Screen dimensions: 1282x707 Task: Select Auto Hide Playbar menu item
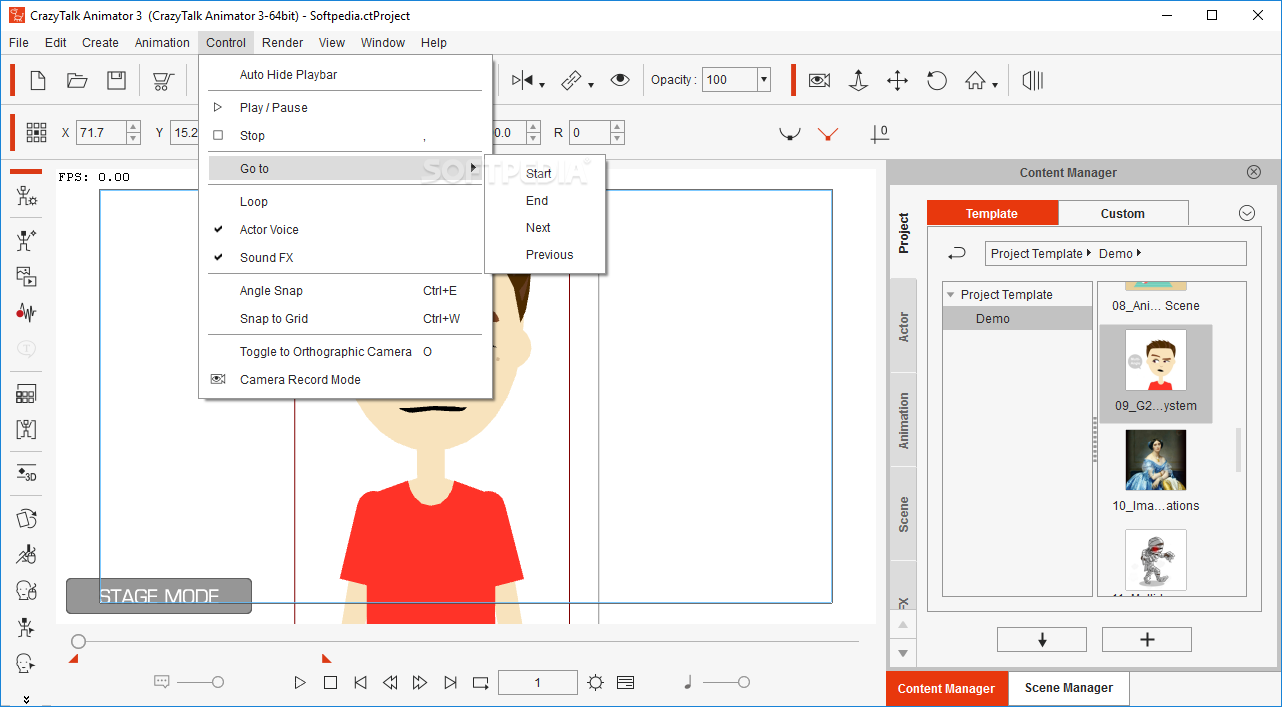[x=345, y=75]
